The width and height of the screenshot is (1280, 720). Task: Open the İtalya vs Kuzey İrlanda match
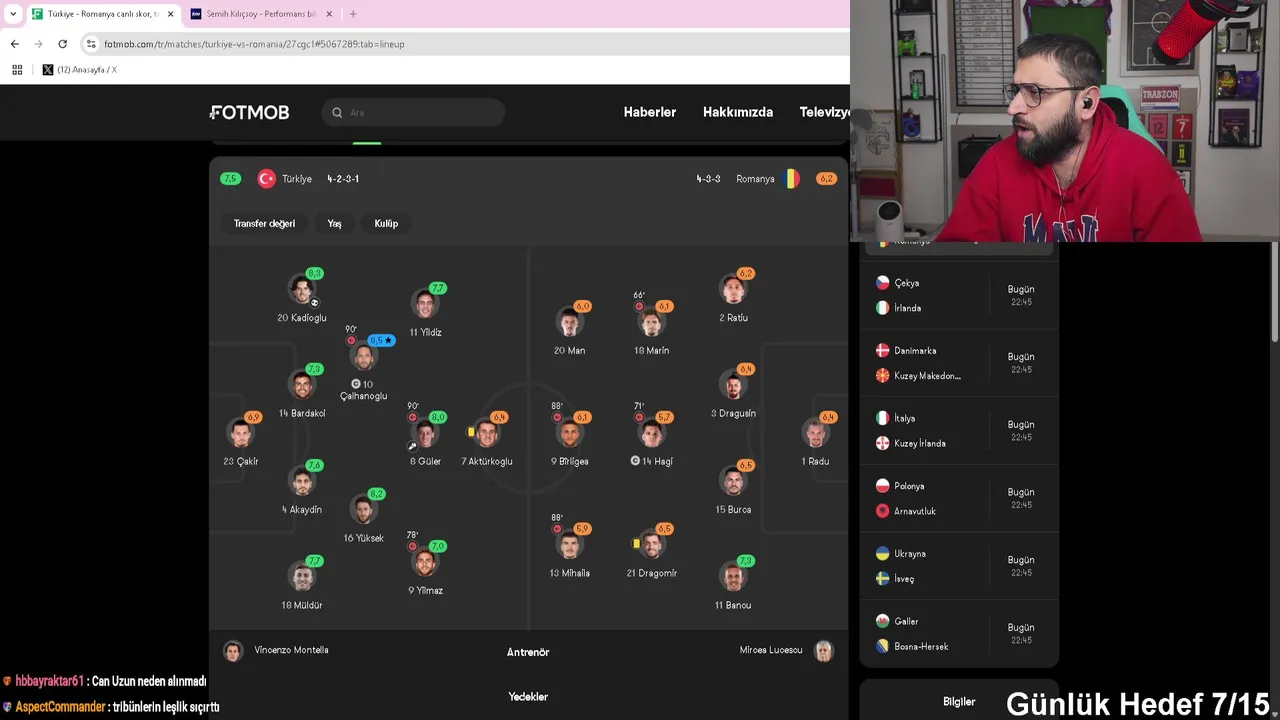958,431
